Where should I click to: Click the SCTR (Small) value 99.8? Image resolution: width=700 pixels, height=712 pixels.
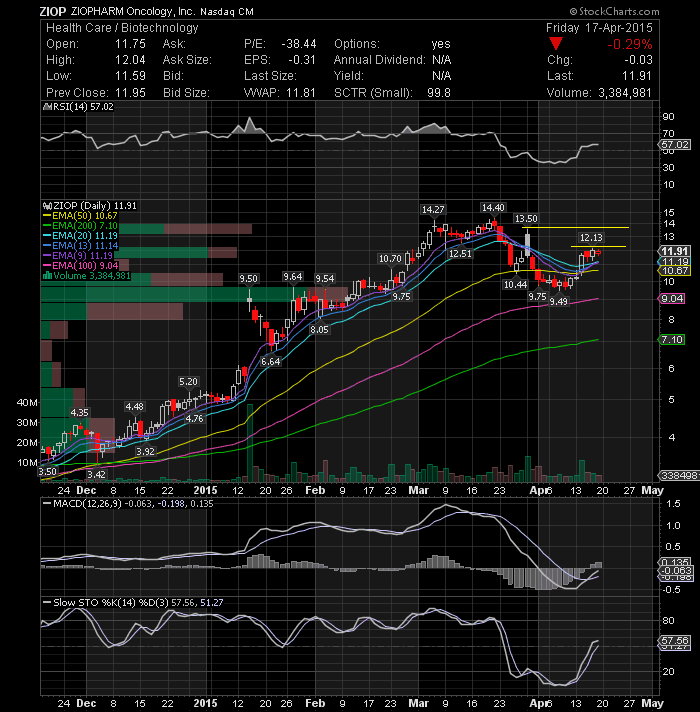(x=439, y=92)
